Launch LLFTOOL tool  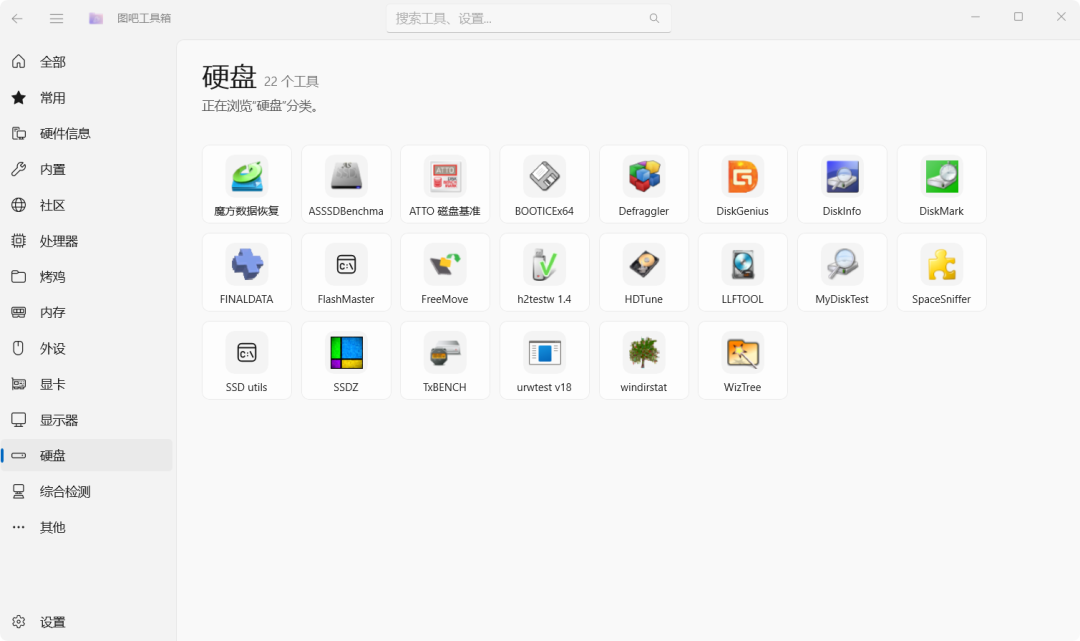coord(742,272)
